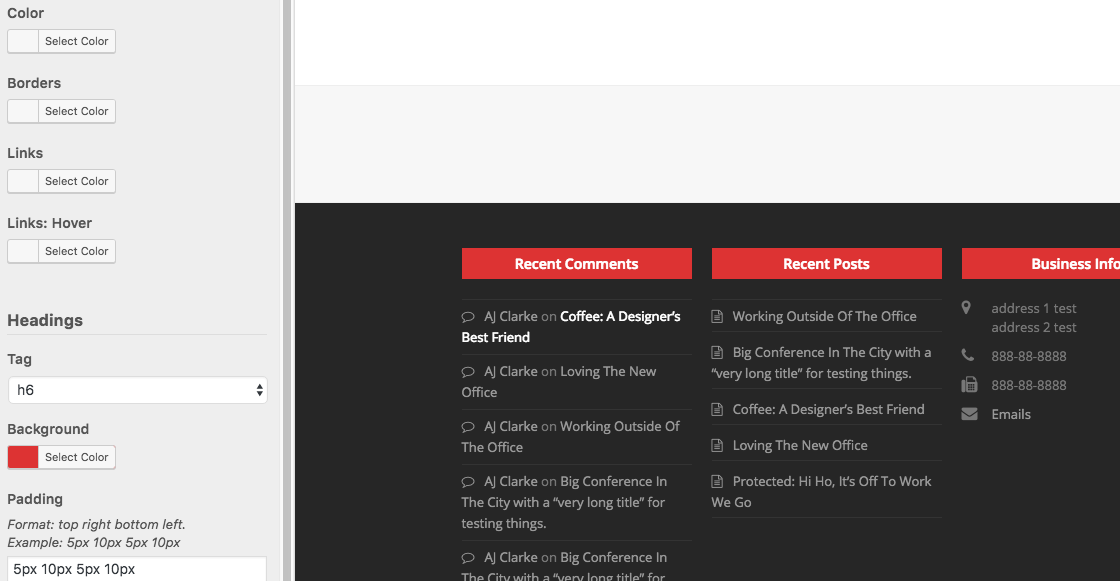
Task: Click the Recent Comments widget heading
Action: point(576,264)
